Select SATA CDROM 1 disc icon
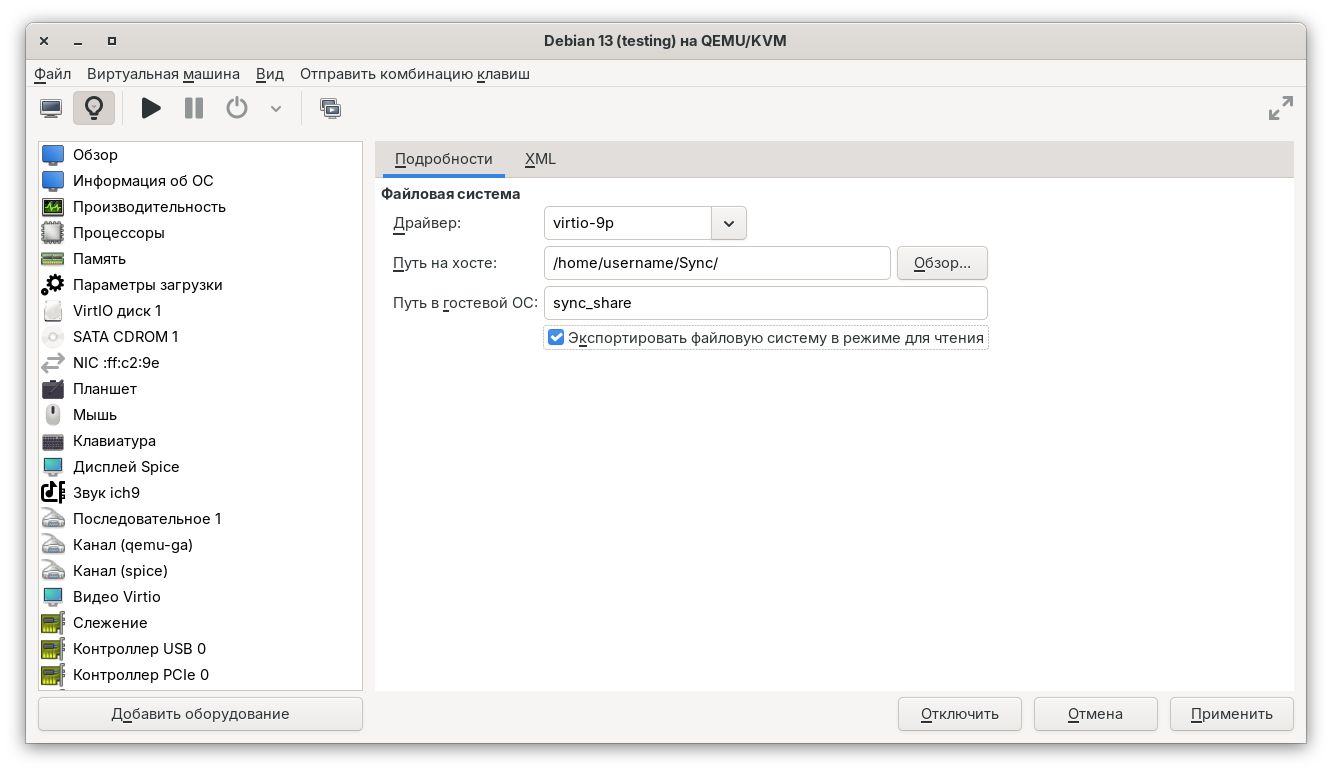1332x772 pixels. point(53,337)
